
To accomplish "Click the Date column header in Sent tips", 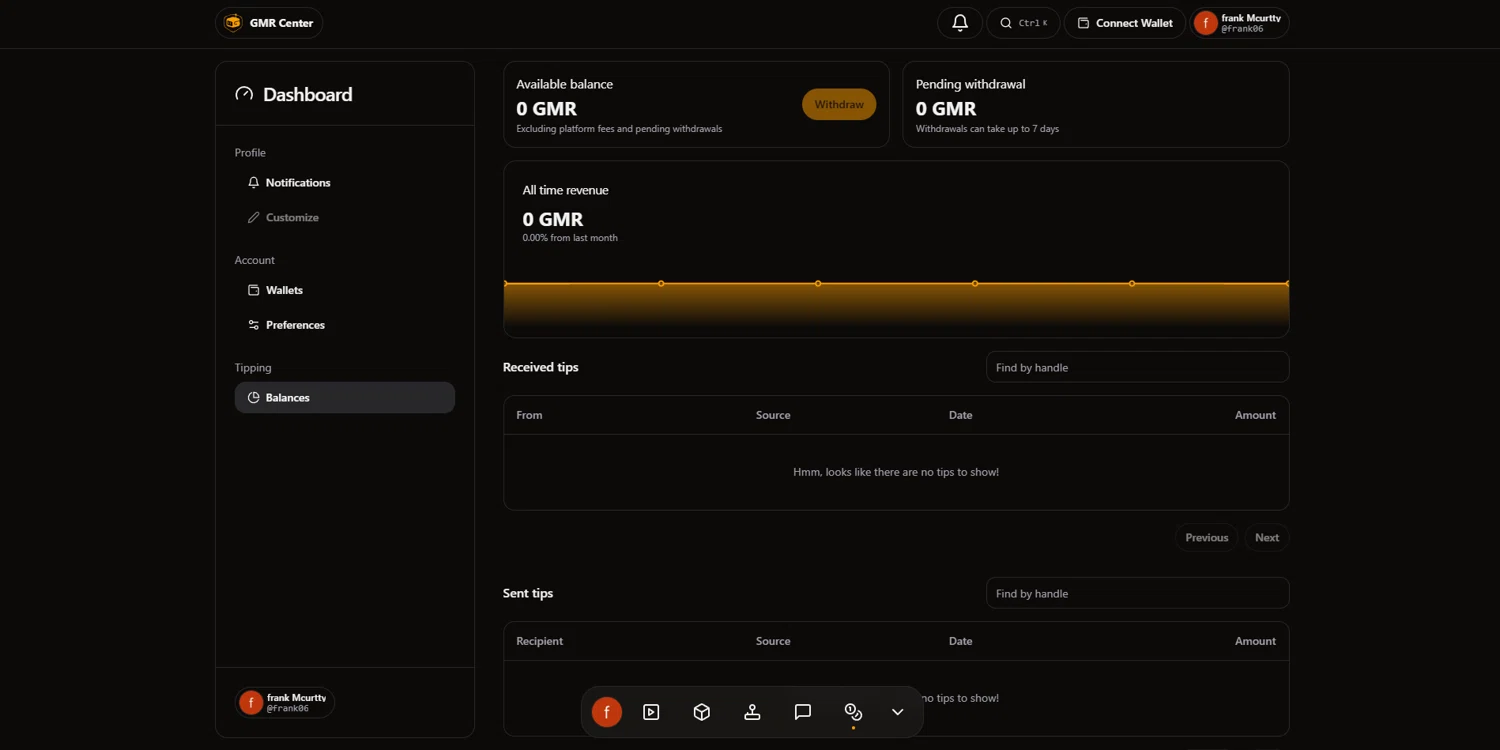I will pyautogui.click(x=960, y=641).
